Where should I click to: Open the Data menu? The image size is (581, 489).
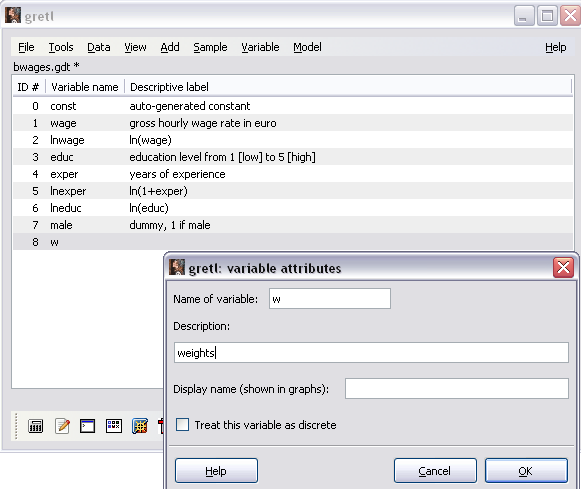[x=99, y=47]
